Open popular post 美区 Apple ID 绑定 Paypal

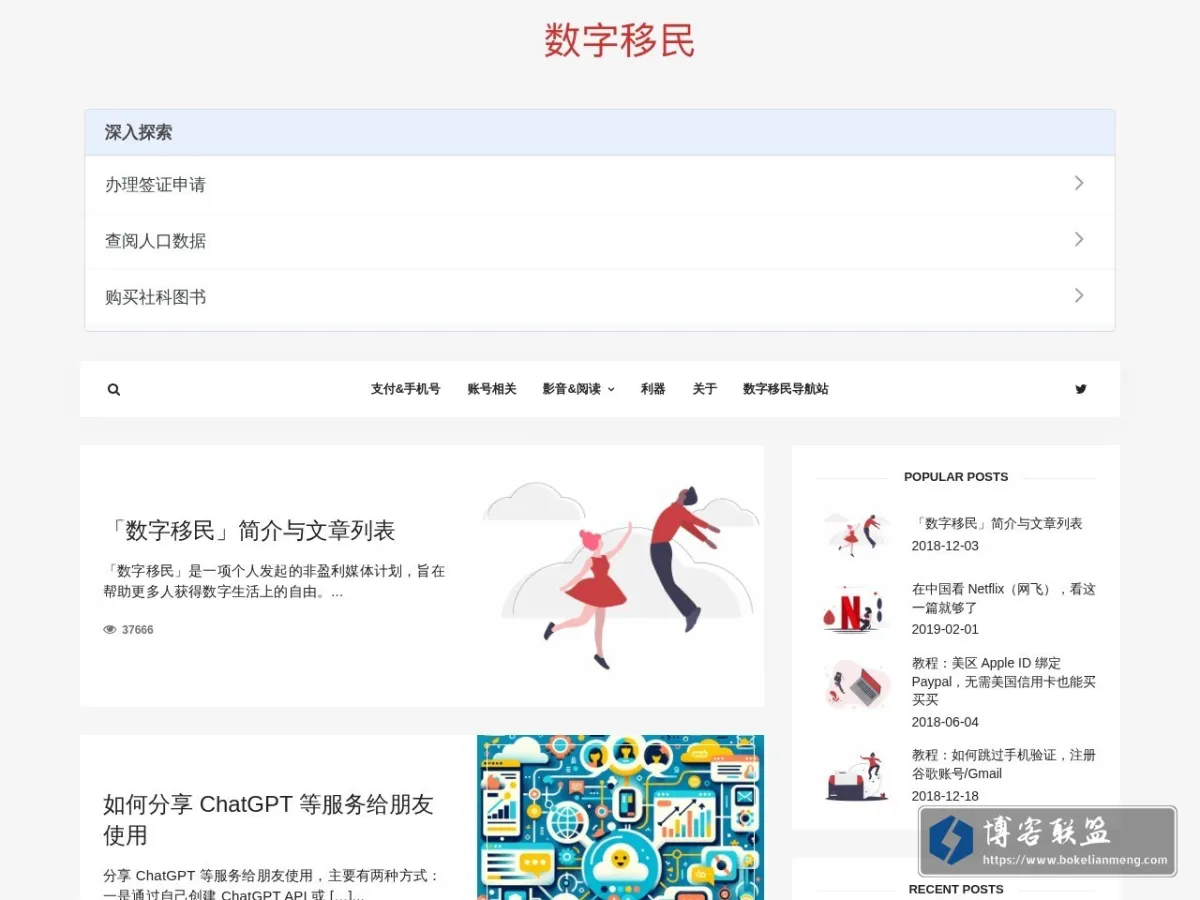(x=1004, y=681)
